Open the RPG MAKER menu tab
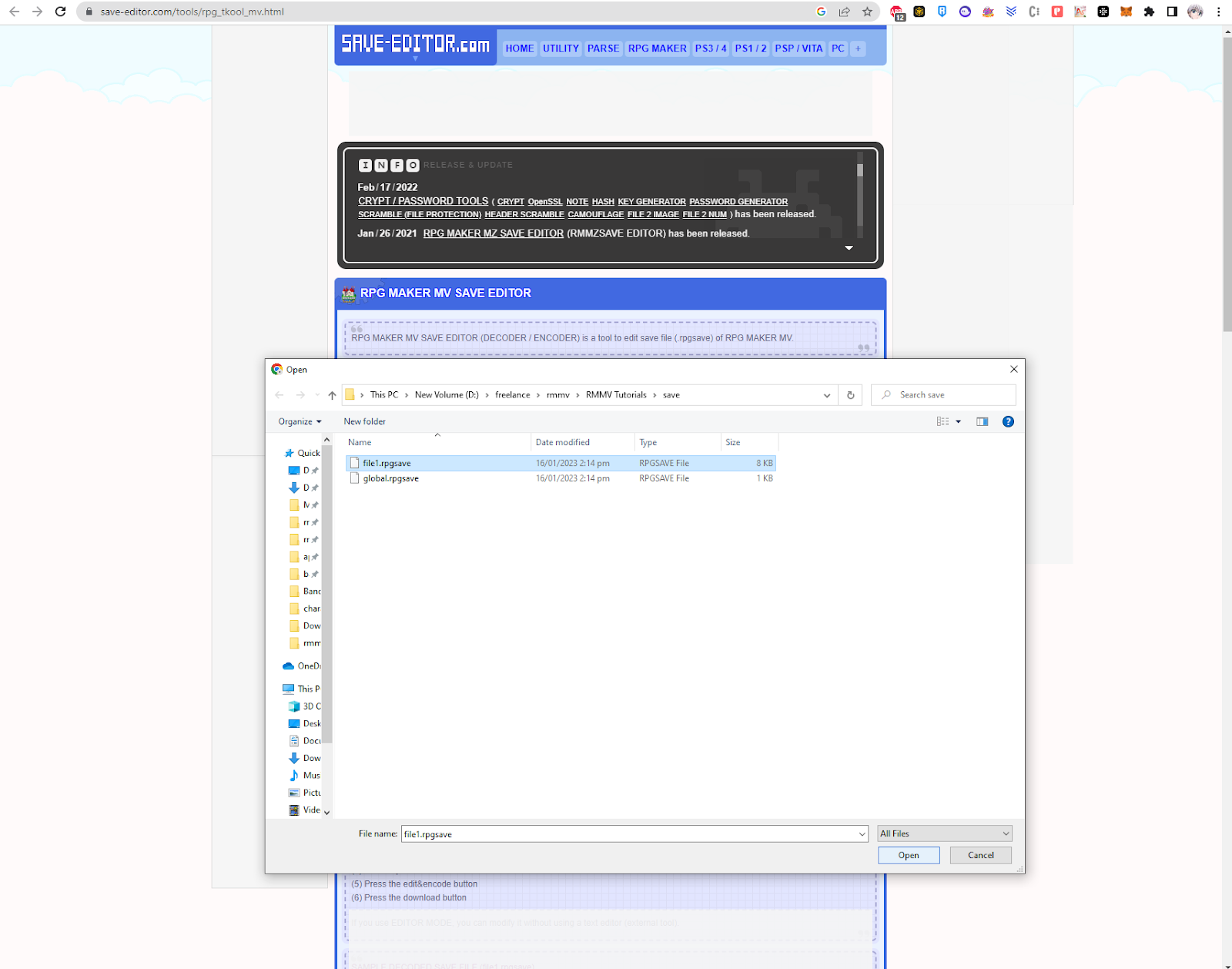 point(657,48)
